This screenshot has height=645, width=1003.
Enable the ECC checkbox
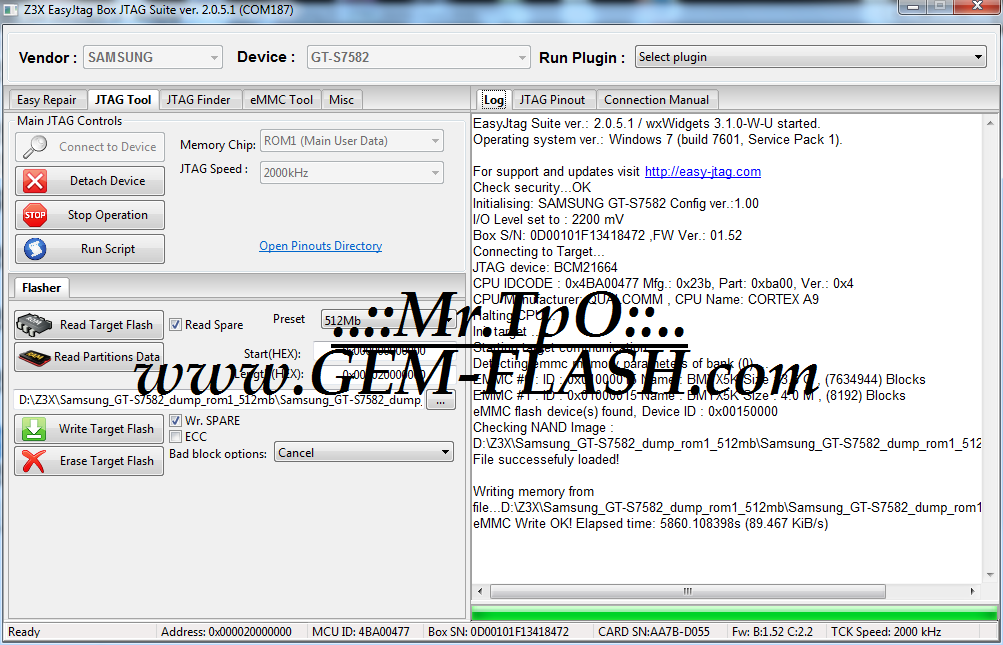pos(175,437)
